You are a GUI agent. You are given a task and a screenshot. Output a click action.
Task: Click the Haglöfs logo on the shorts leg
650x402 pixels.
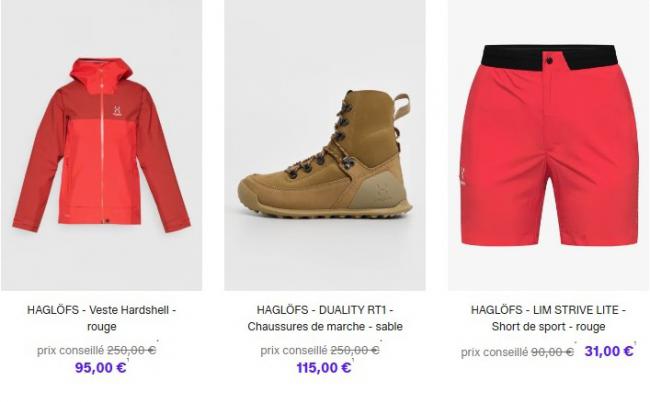click(x=463, y=175)
